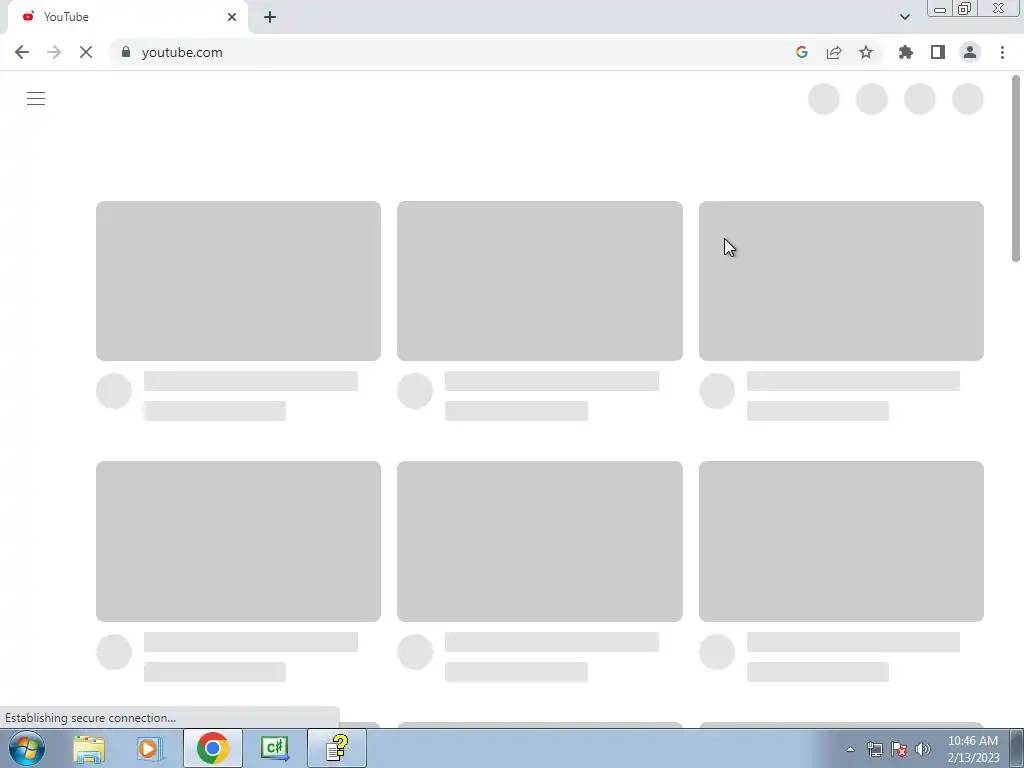Open the clock showing 10:46 AM

click(973, 748)
